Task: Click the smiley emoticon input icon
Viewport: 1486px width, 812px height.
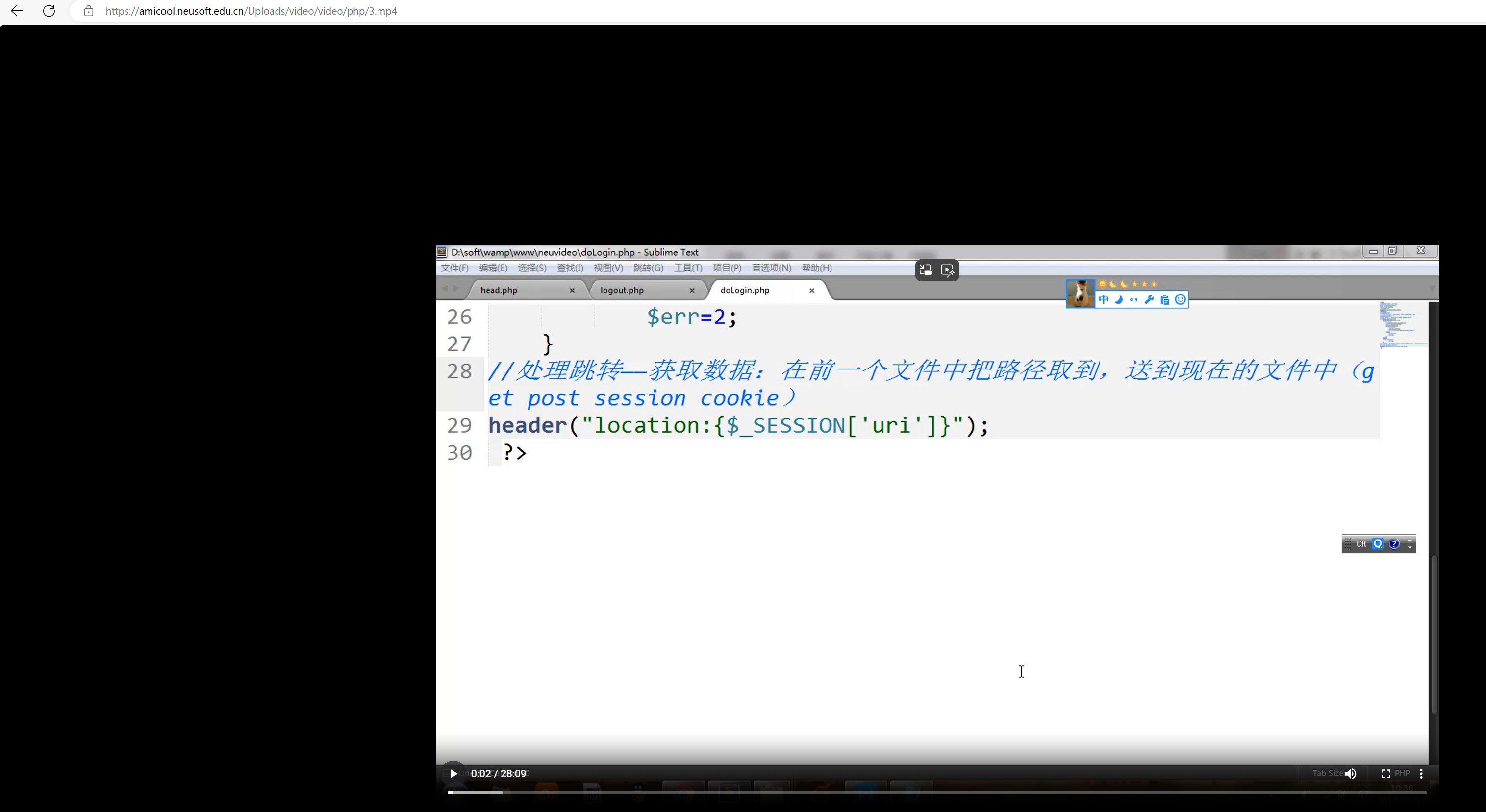Action: tap(1180, 299)
